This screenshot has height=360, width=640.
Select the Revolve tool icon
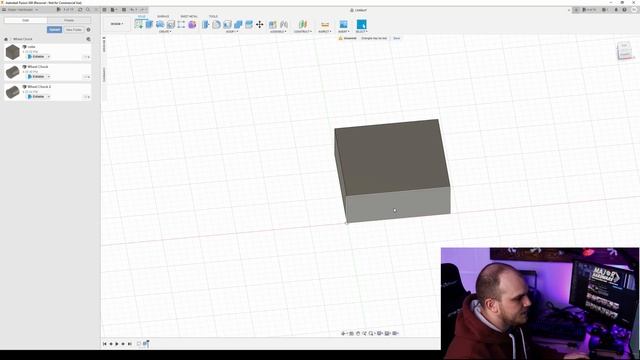[x=160, y=24]
